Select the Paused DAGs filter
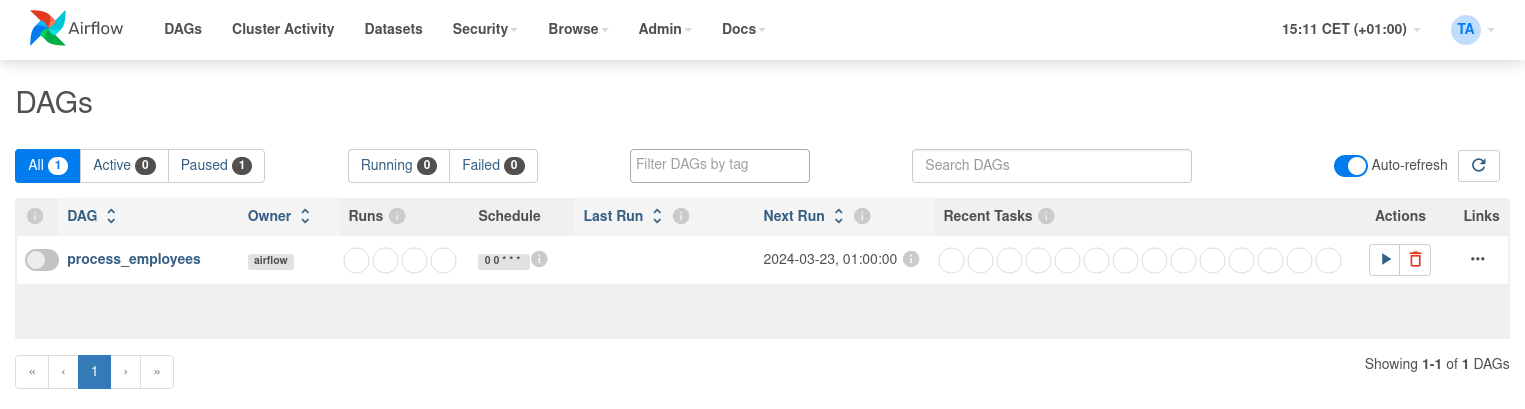 (x=216, y=166)
